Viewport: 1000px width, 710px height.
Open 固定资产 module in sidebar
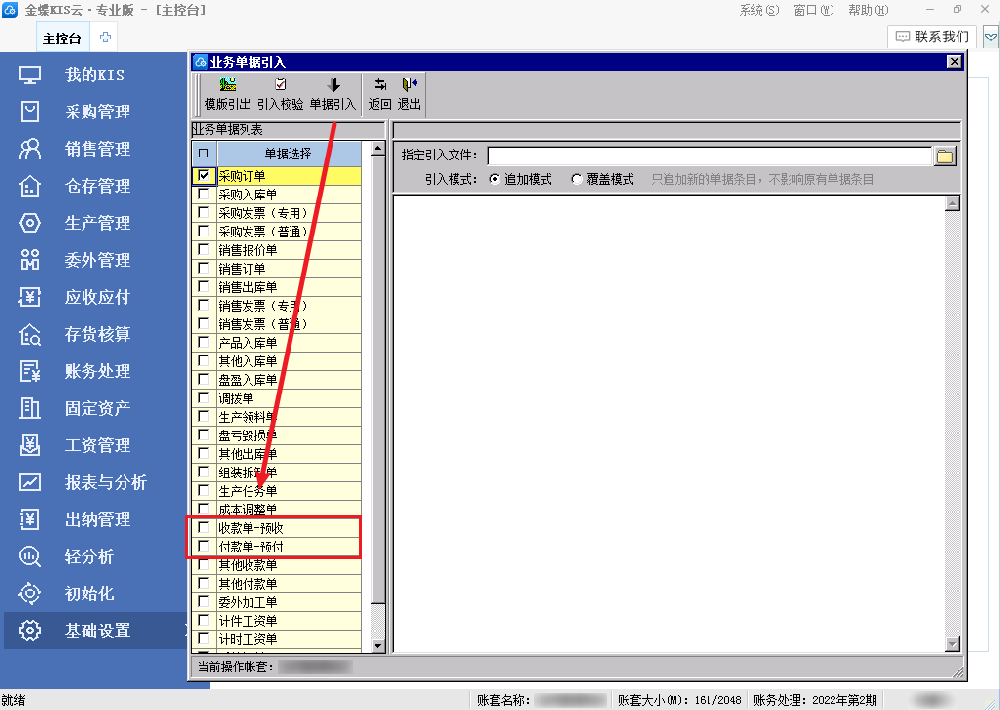pos(97,408)
